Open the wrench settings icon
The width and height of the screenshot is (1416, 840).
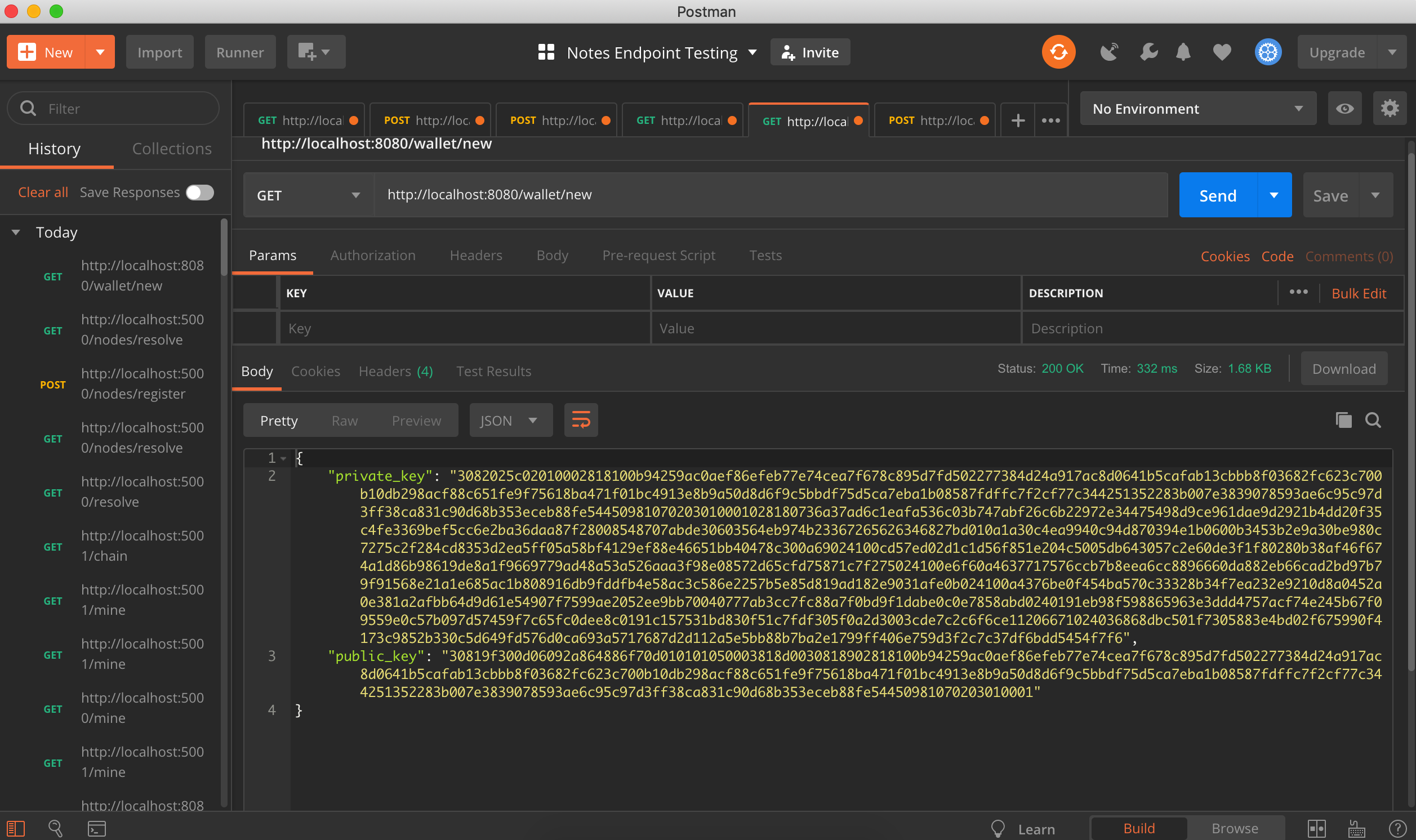[1149, 52]
